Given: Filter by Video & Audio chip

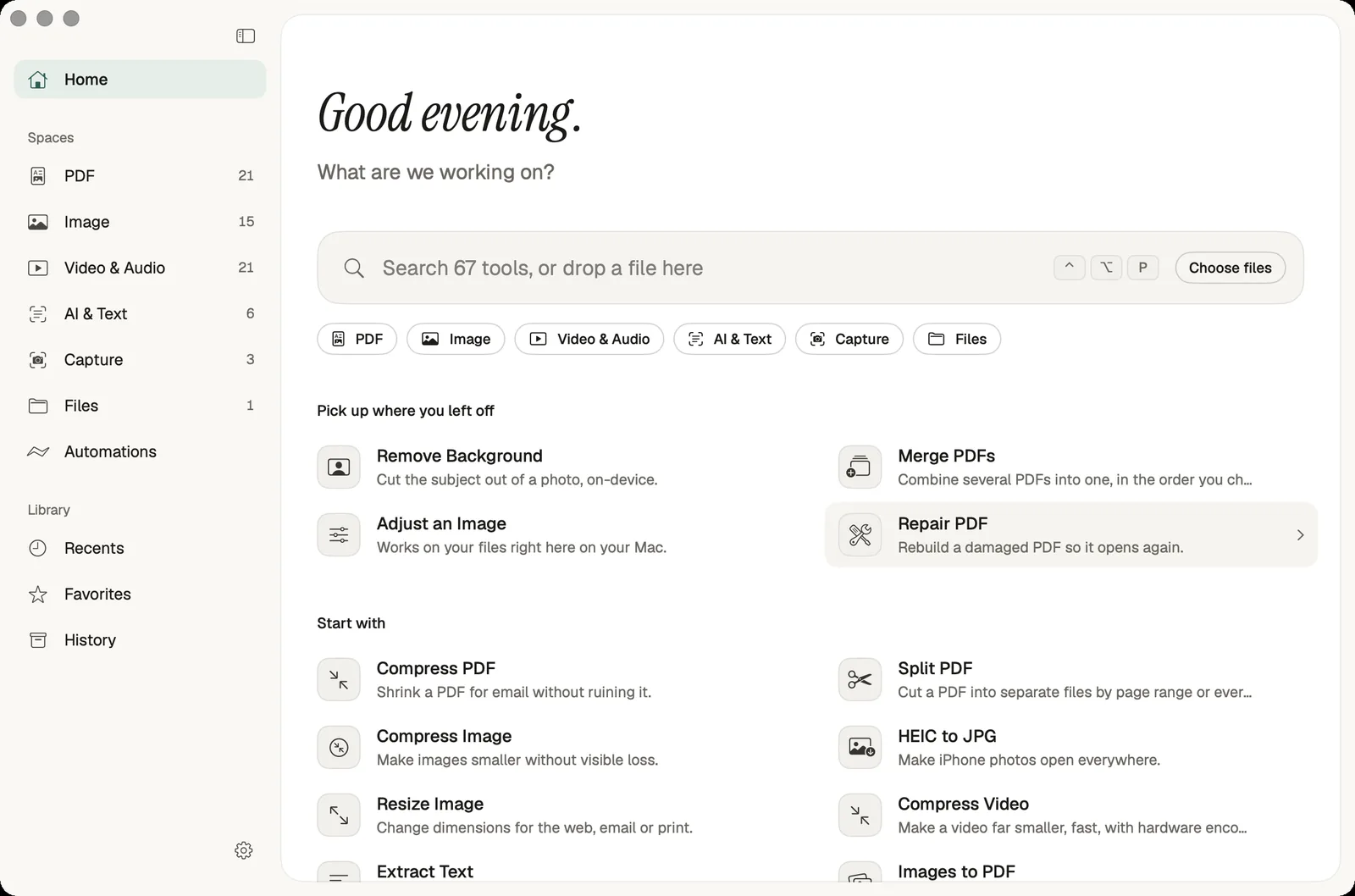Looking at the screenshot, I should click(589, 339).
